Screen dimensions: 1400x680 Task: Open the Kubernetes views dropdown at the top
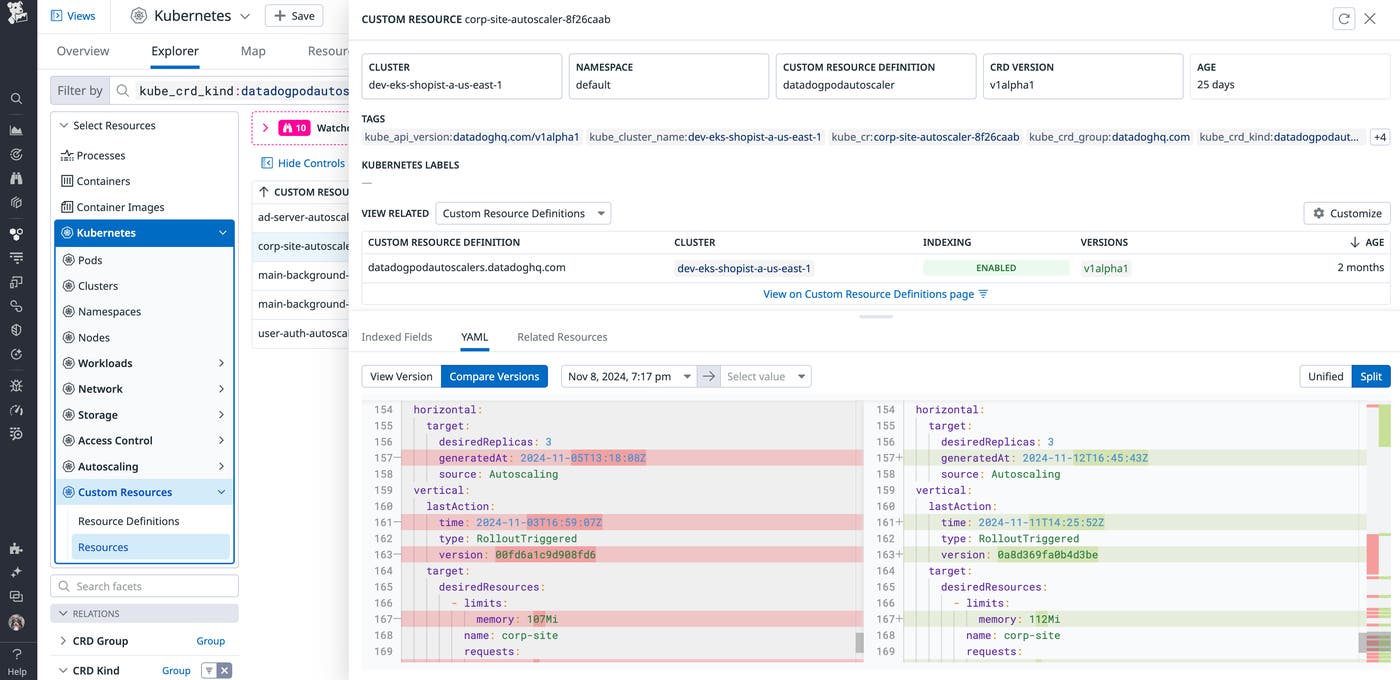tap(244, 15)
